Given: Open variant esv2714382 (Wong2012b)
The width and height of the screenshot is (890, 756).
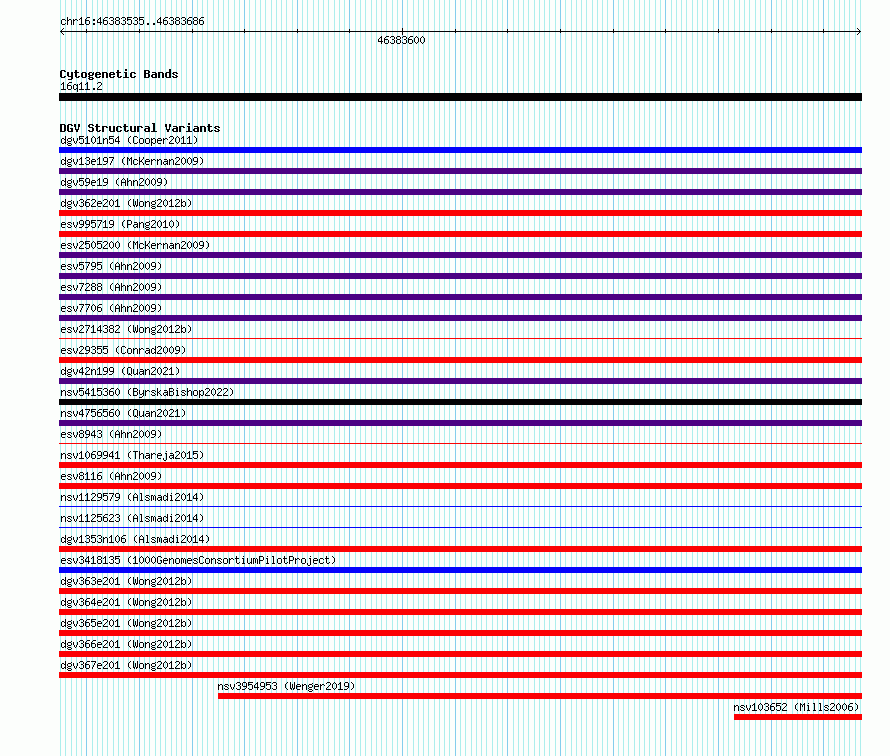Looking at the screenshot, I should point(126,329).
